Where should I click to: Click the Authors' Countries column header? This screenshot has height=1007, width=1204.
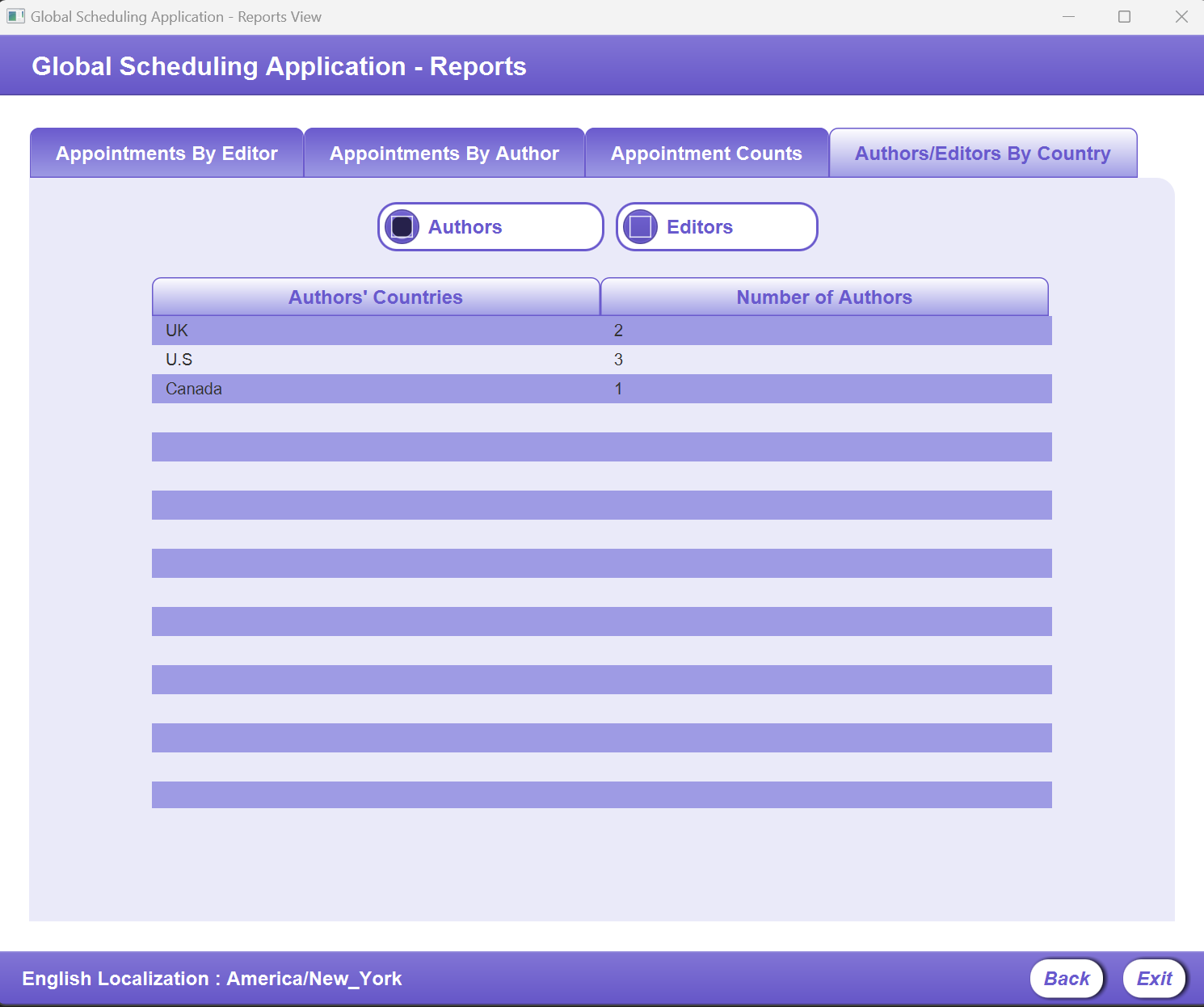pyautogui.click(x=375, y=297)
